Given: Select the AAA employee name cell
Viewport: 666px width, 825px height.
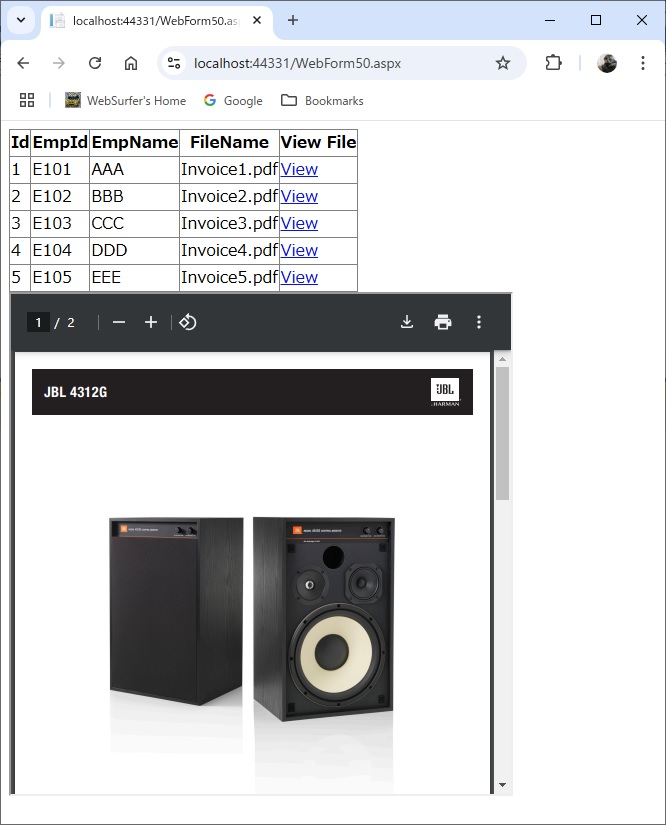Looking at the screenshot, I should click(x=135, y=169).
